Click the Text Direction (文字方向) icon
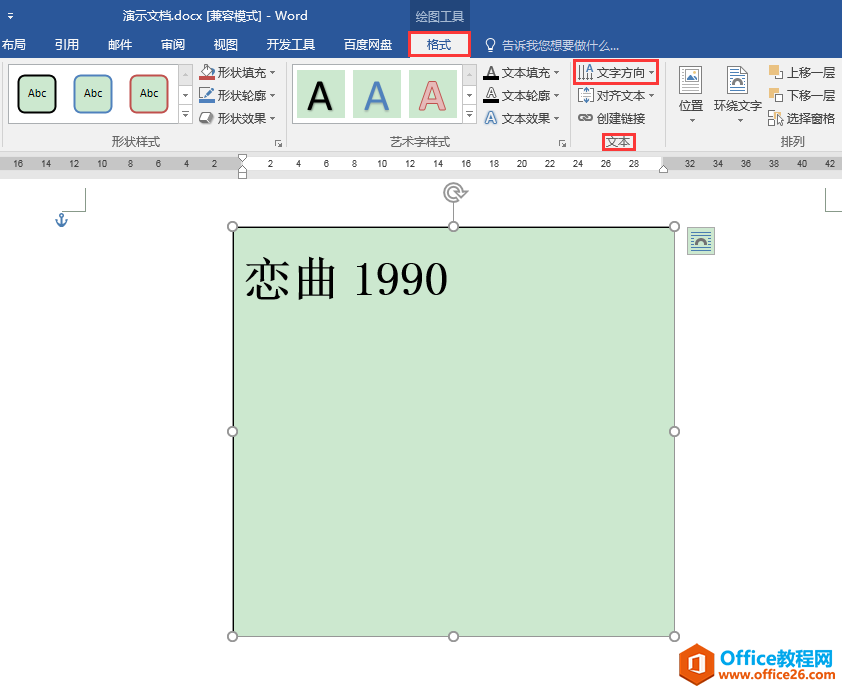 [x=585, y=72]
